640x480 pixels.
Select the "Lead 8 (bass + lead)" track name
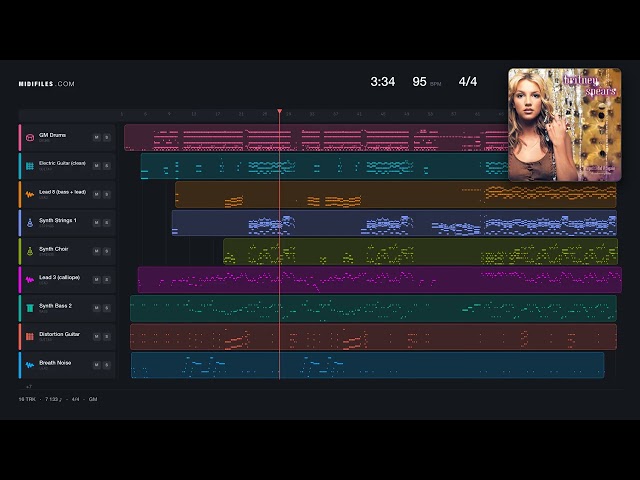(x=62, y=192)
